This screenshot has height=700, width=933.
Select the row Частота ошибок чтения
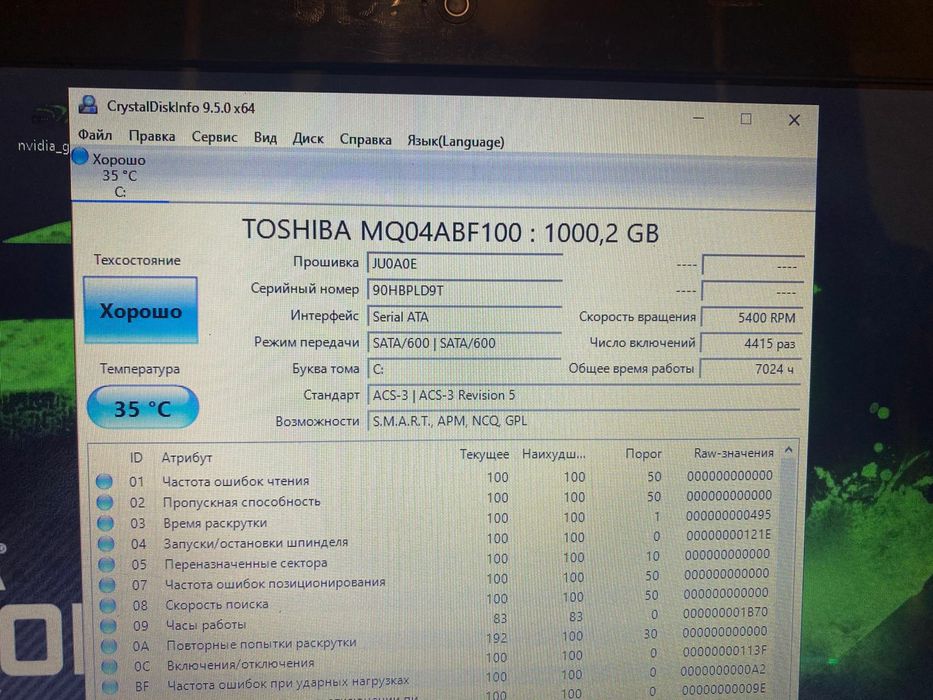(436, 479)
